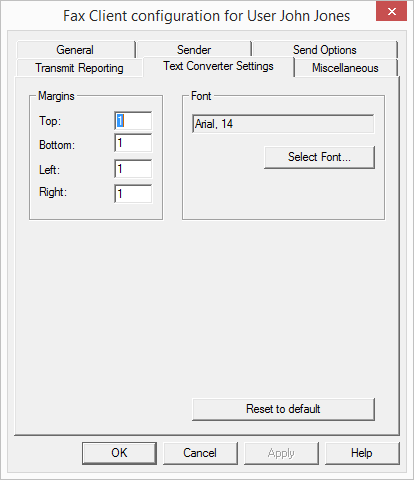Focus the Bottom margin input field
The image size is (414, 480).
click(133, 143)
